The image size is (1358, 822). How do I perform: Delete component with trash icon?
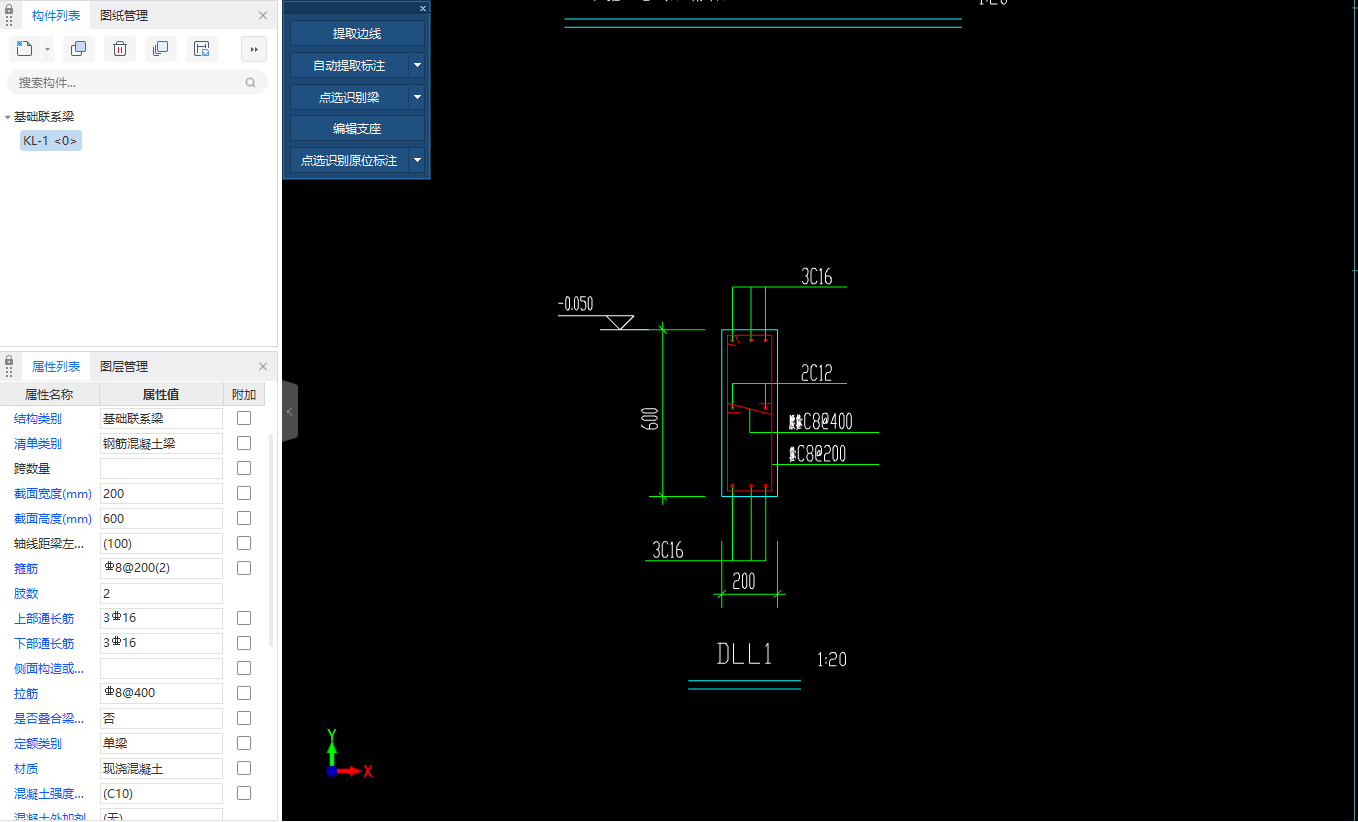point(120,49)
